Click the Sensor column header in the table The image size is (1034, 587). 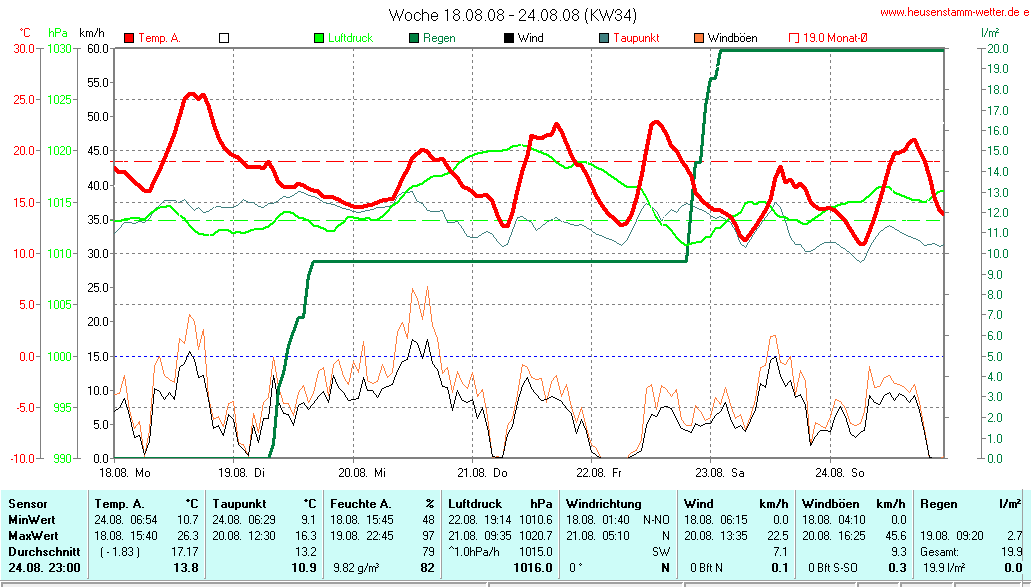(x=29, y=504)
